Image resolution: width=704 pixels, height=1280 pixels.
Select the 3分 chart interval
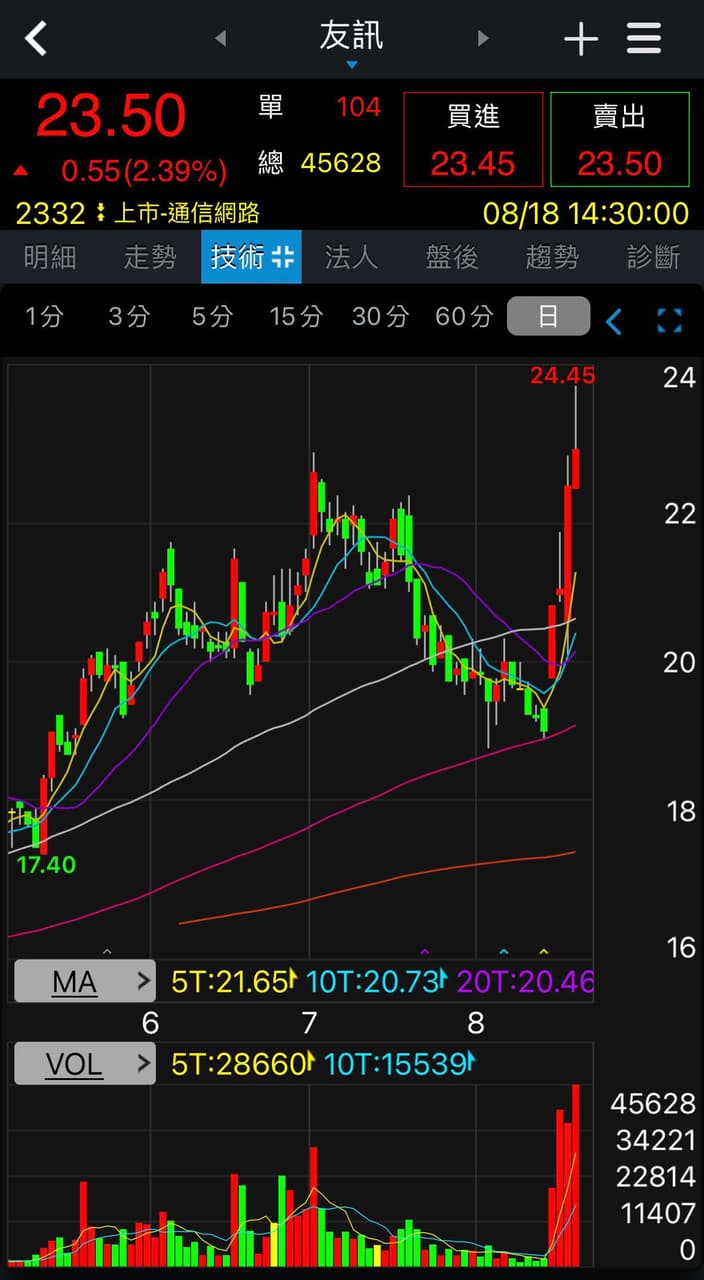point(129,317)
